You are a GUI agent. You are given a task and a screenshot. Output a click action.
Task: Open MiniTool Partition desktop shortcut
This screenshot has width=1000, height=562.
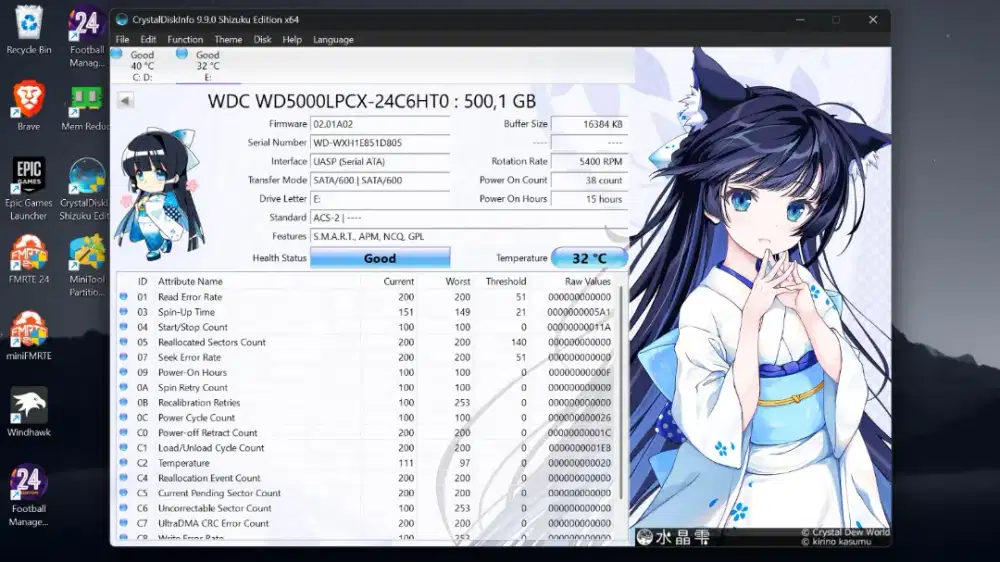(x=87, y=265)
